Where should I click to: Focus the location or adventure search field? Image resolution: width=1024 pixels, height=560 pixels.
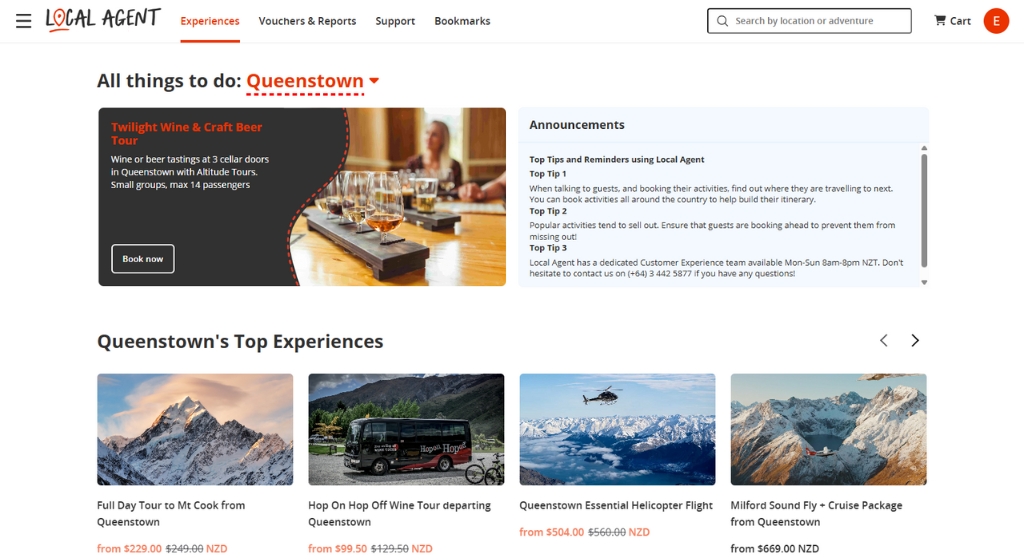click(809, 21)
